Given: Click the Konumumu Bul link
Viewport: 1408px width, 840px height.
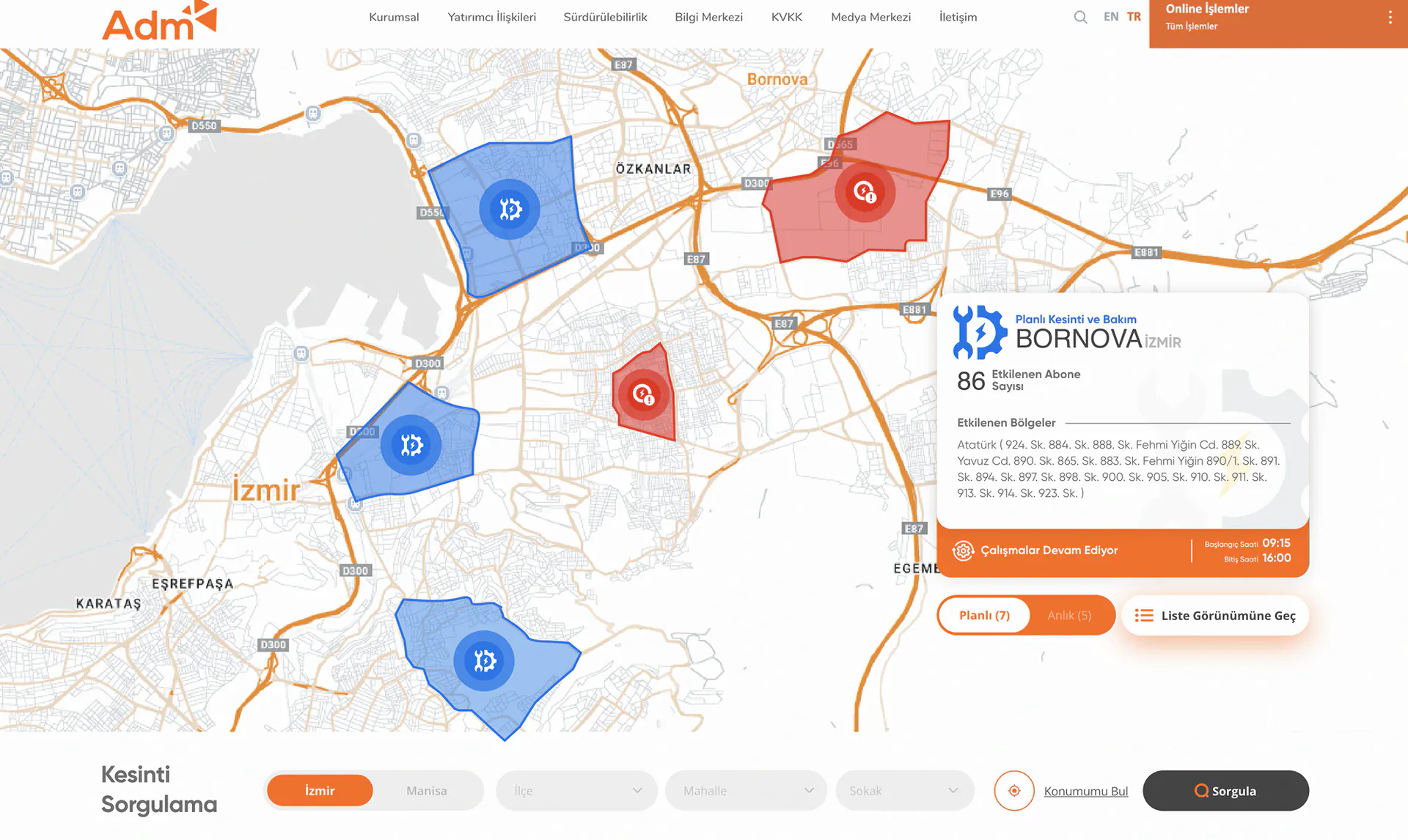Looking at the screenshot, I should pyautogui.click(x=1085, y=792).
